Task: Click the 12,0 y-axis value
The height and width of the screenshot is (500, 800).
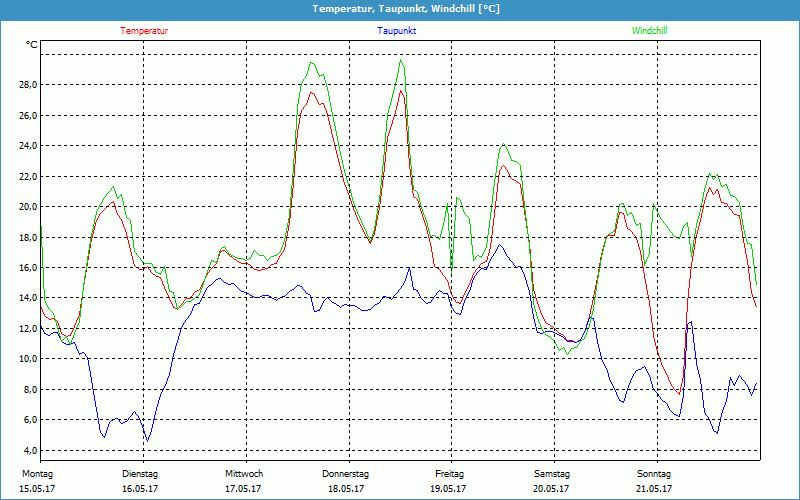Action: pyautogui.click(x=28, y=329)
